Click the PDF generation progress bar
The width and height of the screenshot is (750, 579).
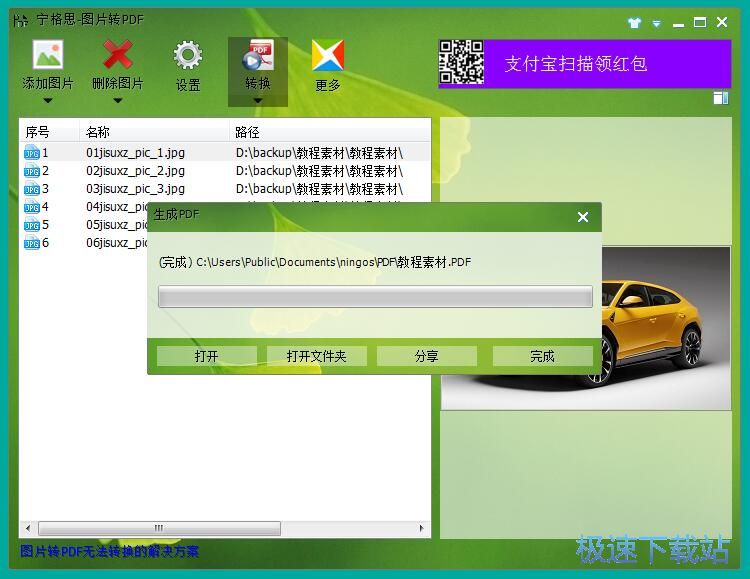coord(375,297)
